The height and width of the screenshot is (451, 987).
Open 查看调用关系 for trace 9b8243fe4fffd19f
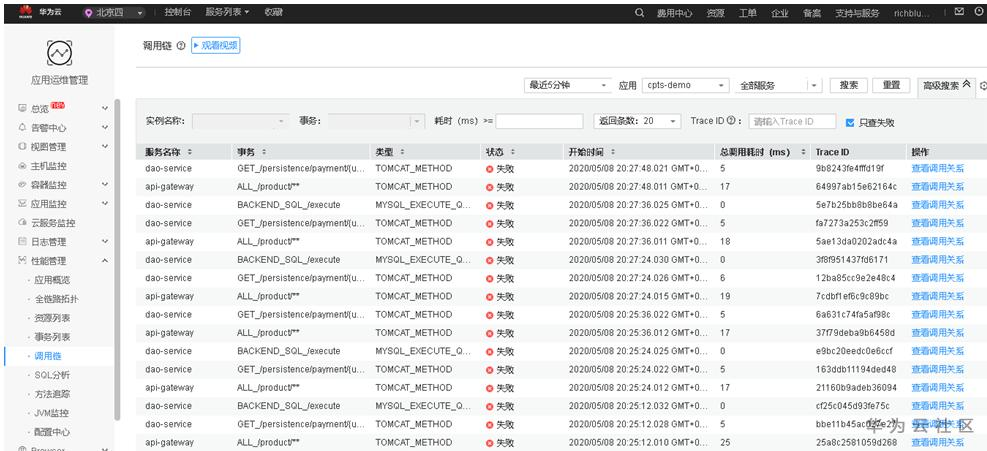tap(937, 168)
